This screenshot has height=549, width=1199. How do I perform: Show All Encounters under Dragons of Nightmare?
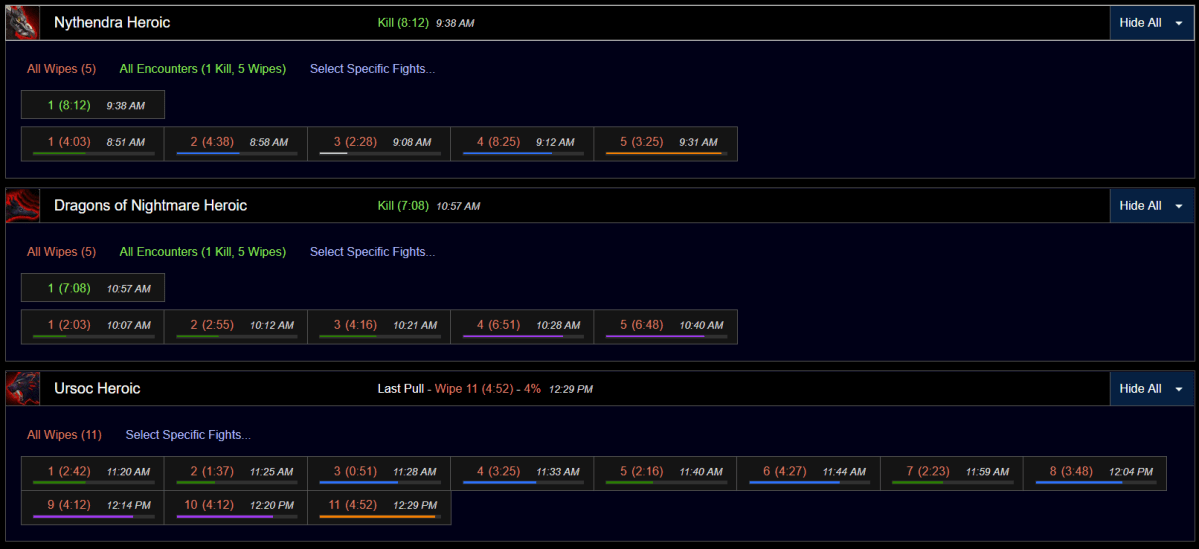pos(203,252)
